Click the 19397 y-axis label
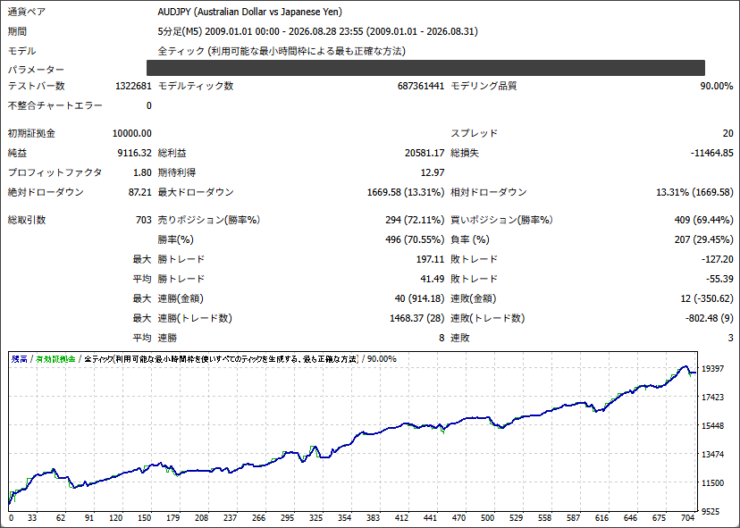740x528 pixels. (x=713, y=369)
